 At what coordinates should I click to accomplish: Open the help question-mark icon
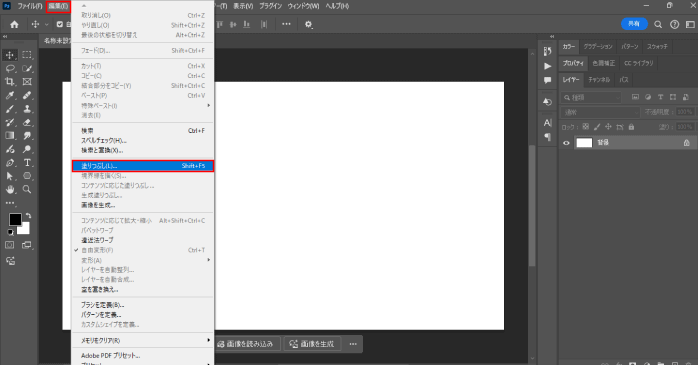(x=674, y=24)
